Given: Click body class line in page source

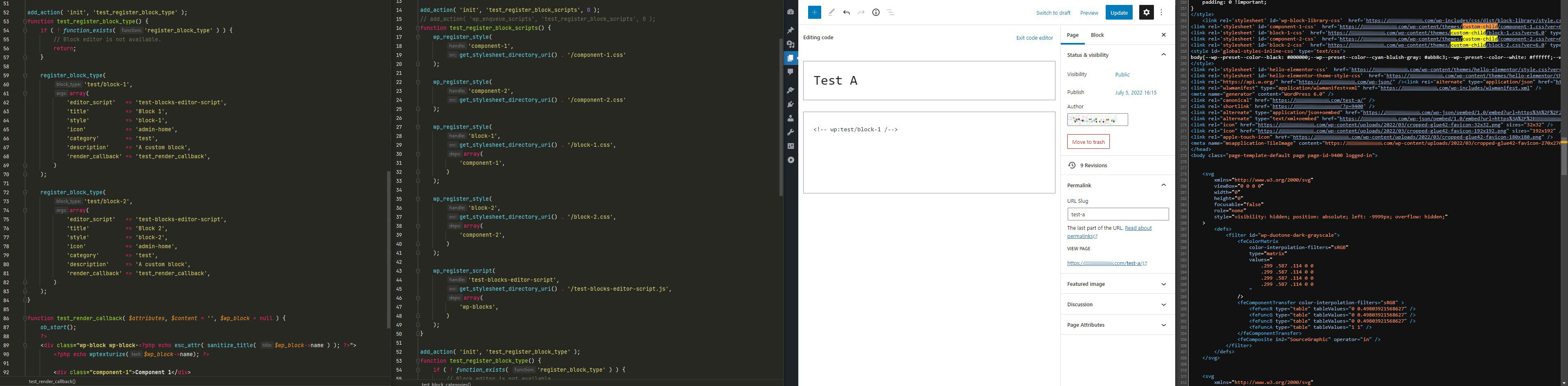Looking at the screenshot, I should (x=1284, y=155).
